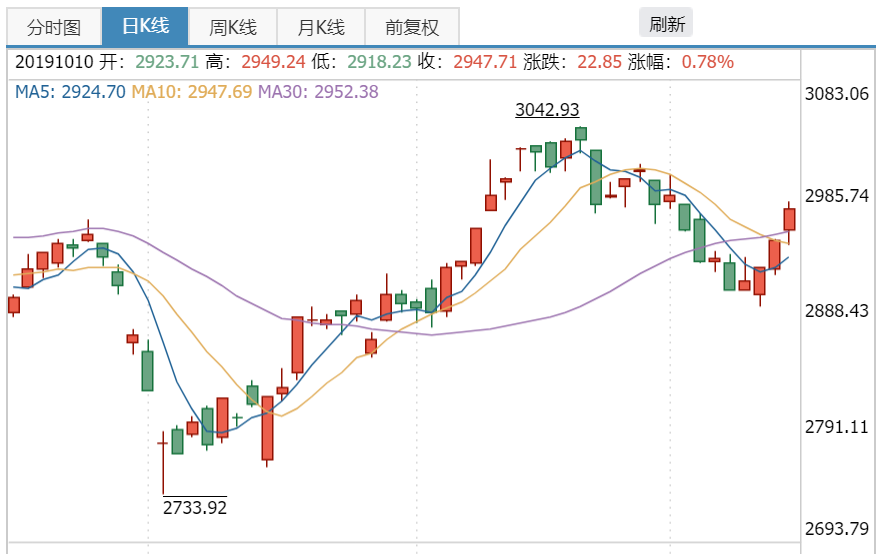Open the 前复权 adjustment option
The width and height of the screenshot is (887, 554).
[x=412, y=27]
